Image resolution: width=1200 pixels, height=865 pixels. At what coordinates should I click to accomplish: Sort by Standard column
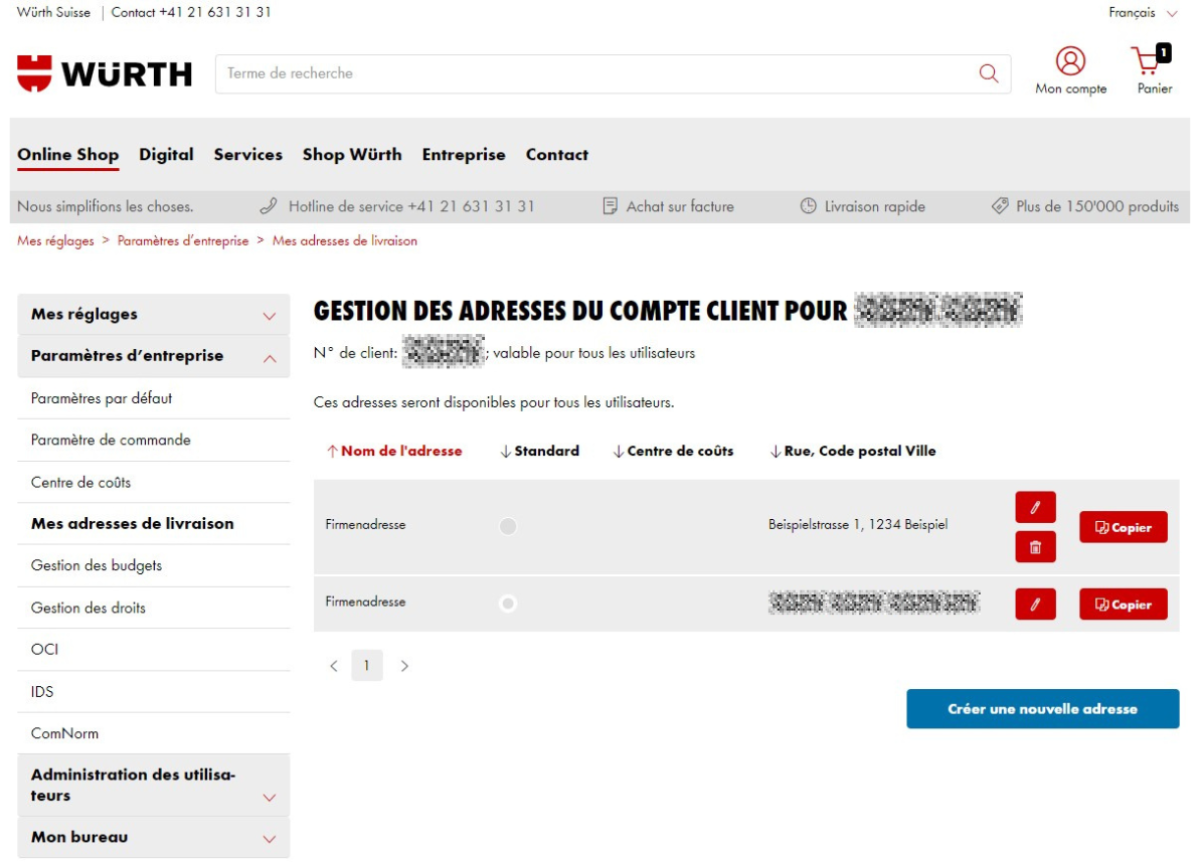point(539,451)
